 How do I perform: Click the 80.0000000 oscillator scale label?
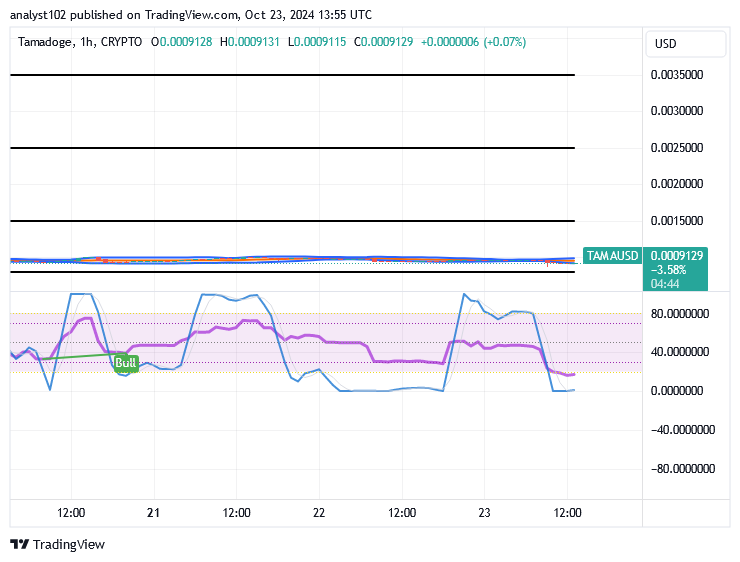point(679,313)
